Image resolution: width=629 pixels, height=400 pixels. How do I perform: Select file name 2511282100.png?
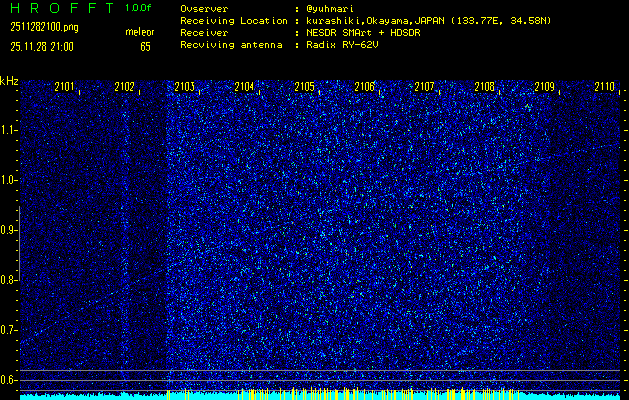[x=44, y=28]
